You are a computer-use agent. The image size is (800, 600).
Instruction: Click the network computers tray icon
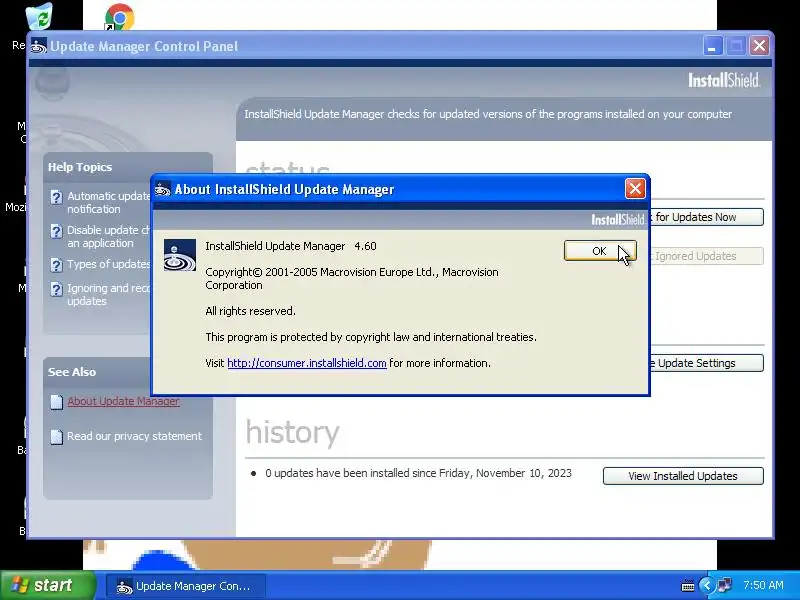coord(724,585)
